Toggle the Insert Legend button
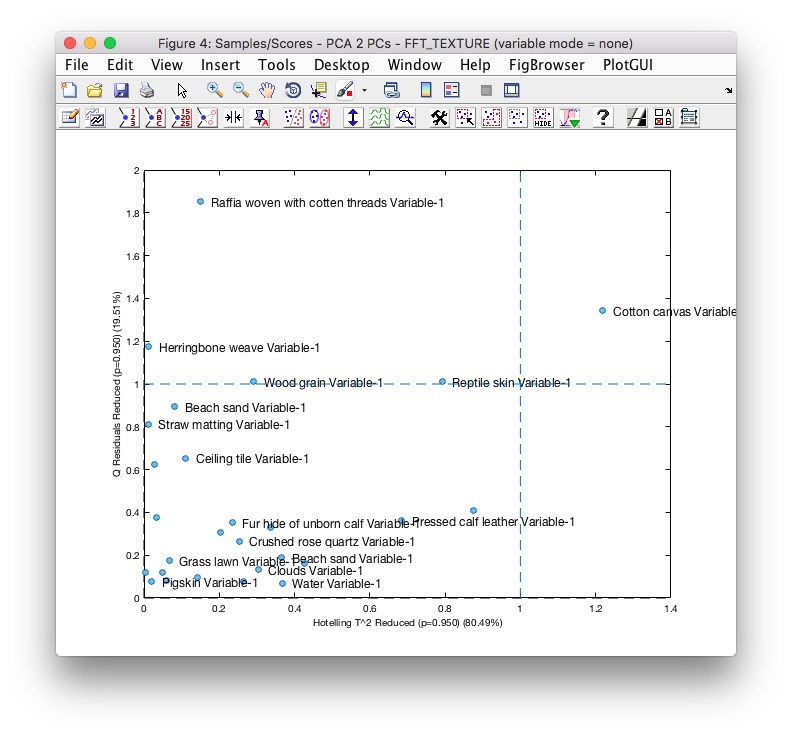This screenshot has width=792, height=736. (450, 90)
